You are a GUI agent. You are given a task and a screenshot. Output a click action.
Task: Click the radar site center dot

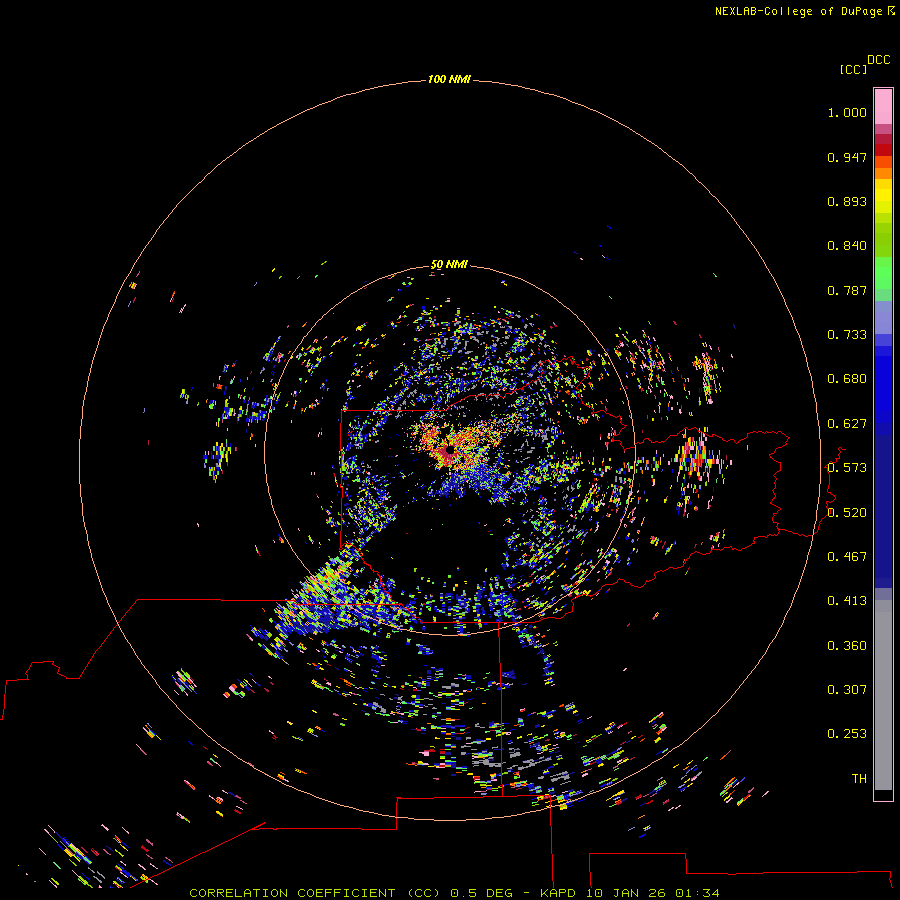coord(451,450)
